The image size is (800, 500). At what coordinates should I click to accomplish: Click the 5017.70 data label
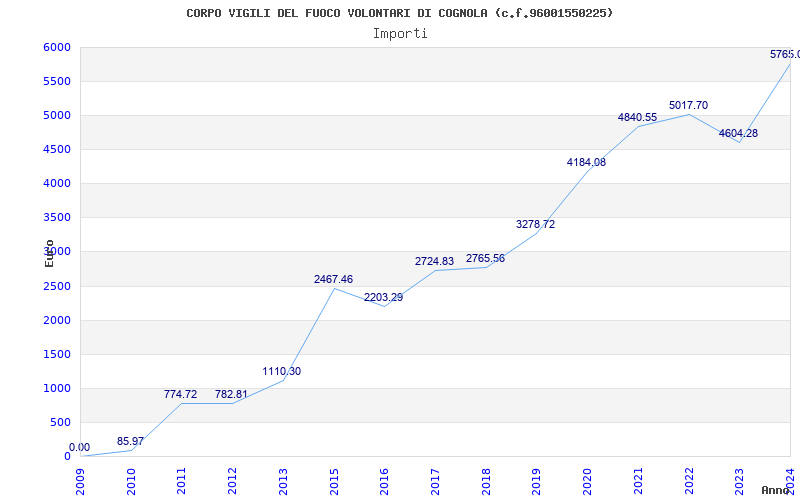tap(688, 105)
